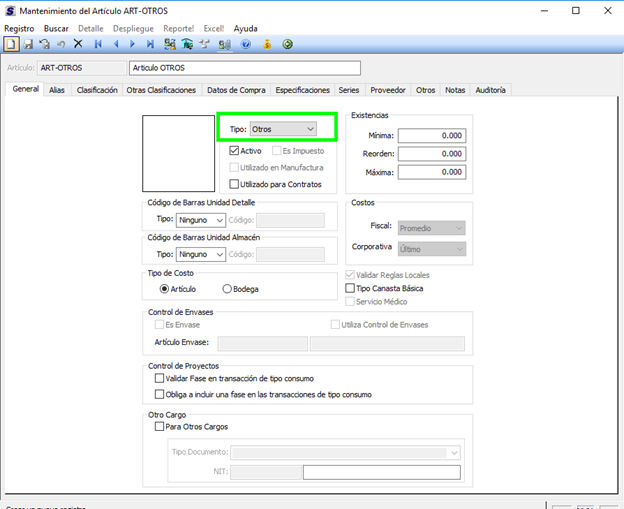
Task: Click the Es Impuesto checkbox
Action: click(x=277, y=151)
